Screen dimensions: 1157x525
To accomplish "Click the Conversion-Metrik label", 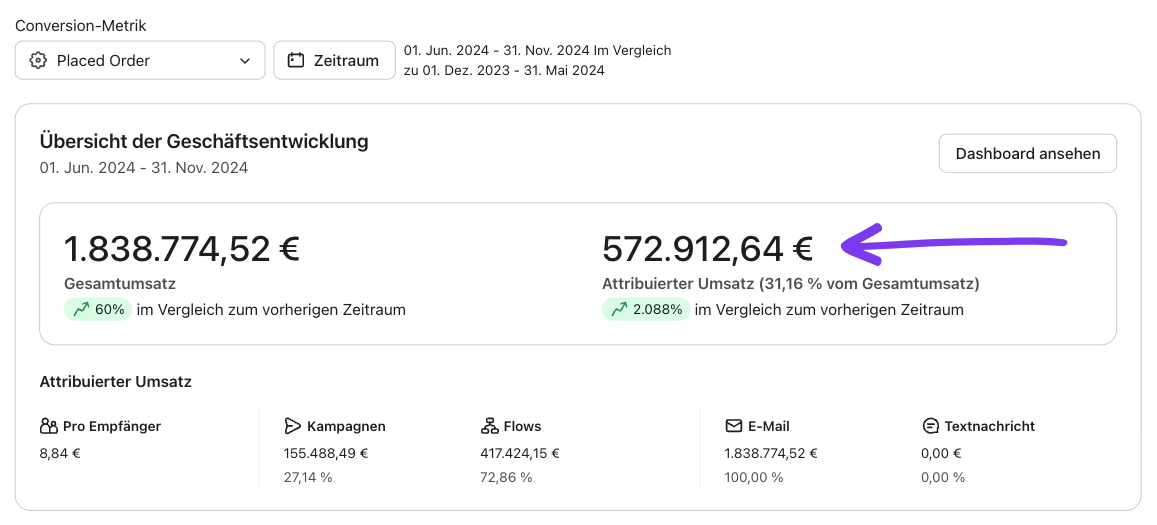I will click(x=81, y=26).
